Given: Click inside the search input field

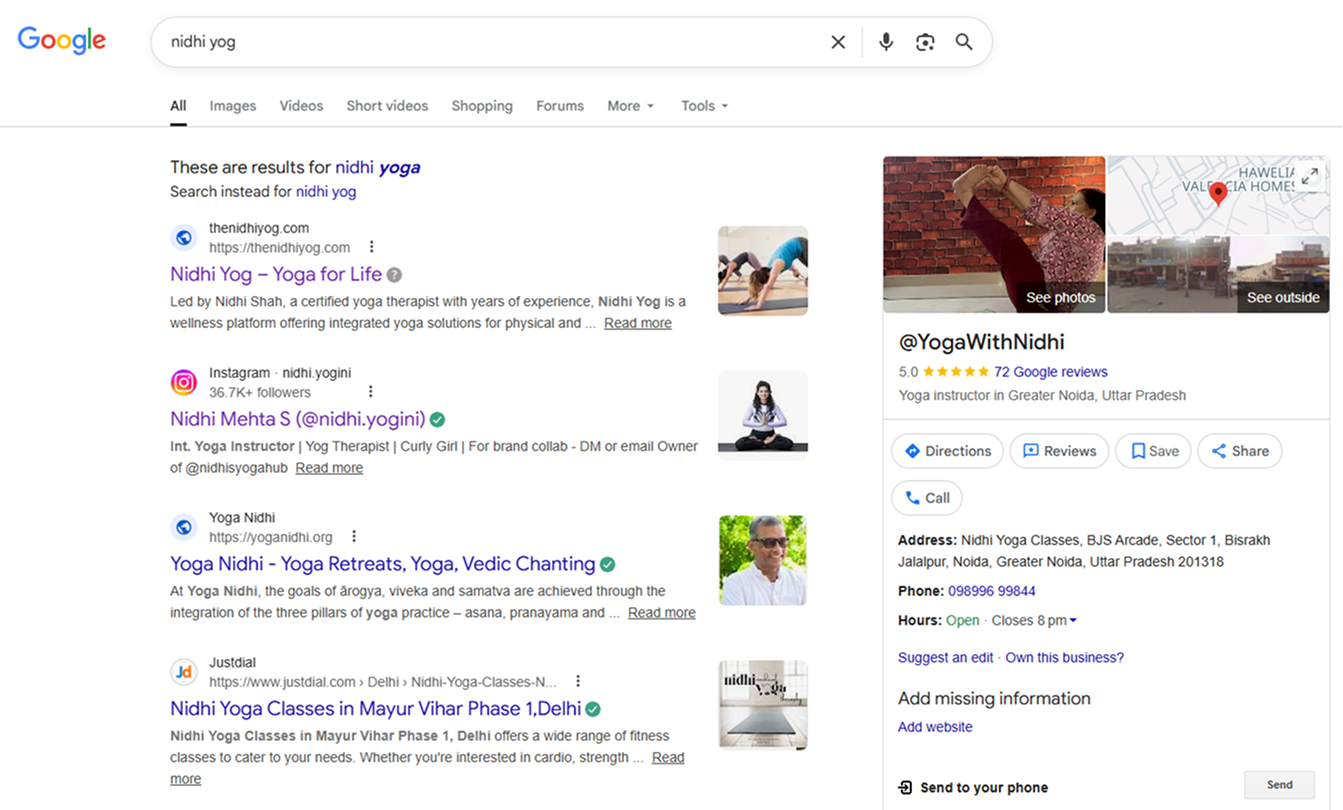Looking at the screenshot, I should (x=490, y=42).
